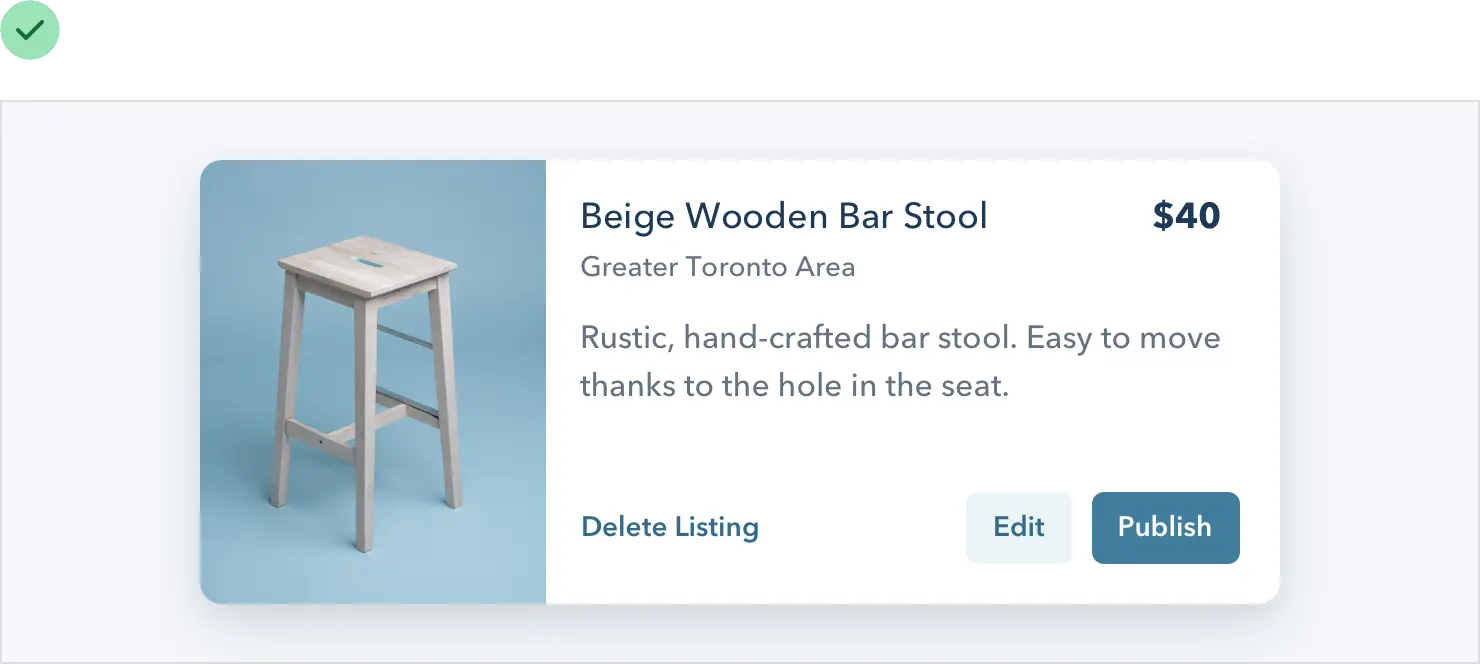Click the word 'Beige' in the title

(x=627, y=216)
